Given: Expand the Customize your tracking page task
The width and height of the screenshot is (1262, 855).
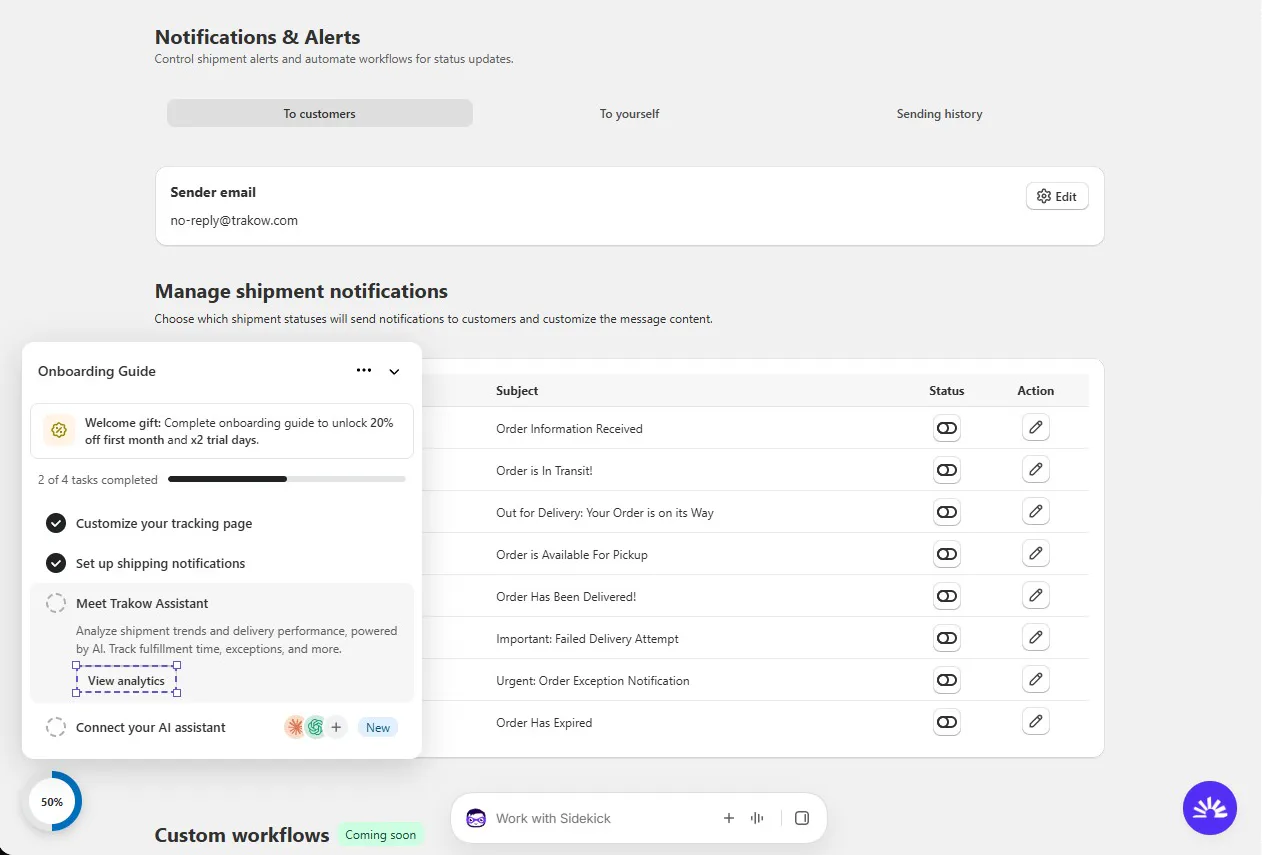Looking at the screenshot, I should pyautogui.click(x=164, y=523).
